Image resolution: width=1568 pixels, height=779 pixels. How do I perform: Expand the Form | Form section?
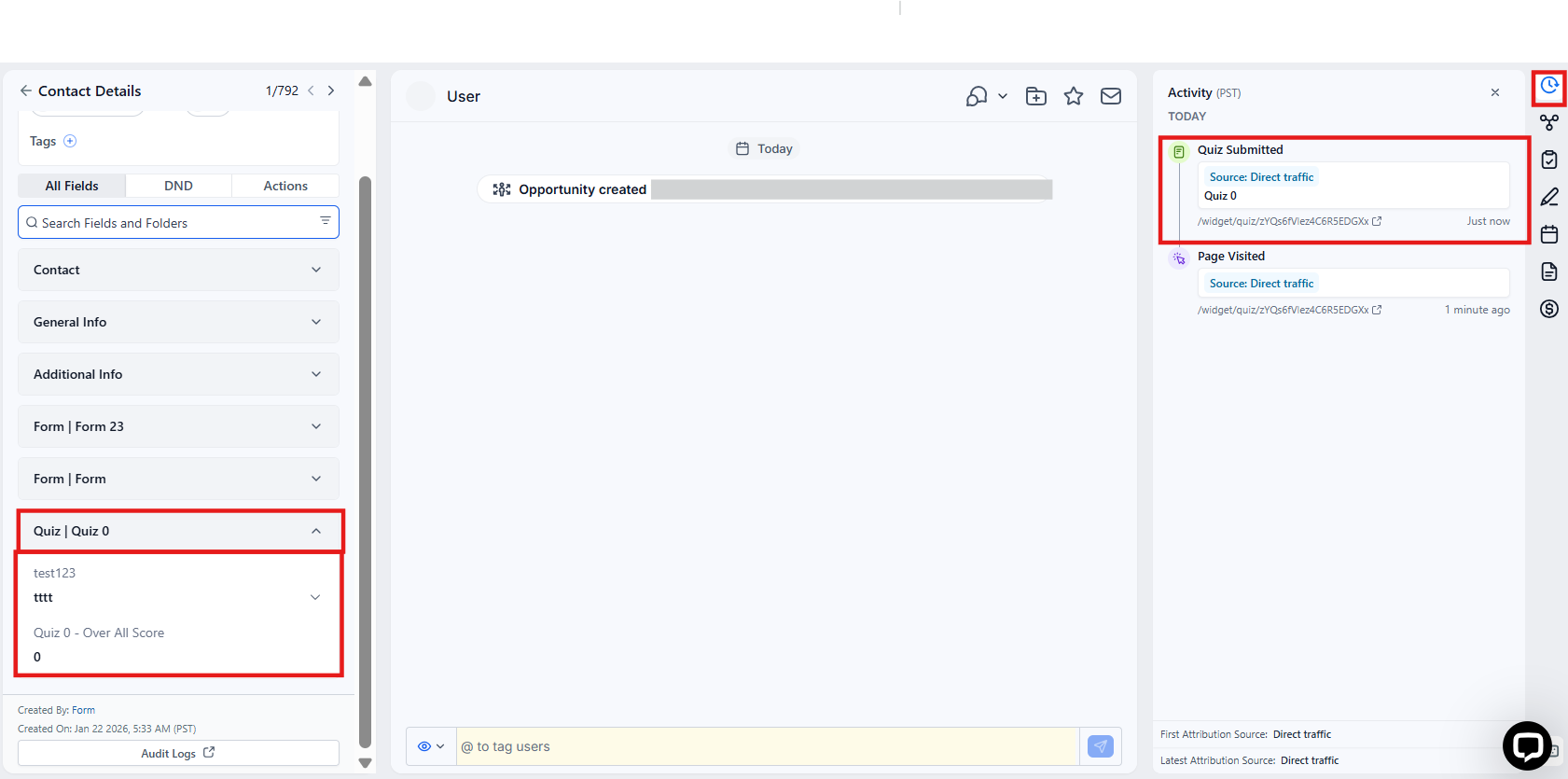pos(178,479)
